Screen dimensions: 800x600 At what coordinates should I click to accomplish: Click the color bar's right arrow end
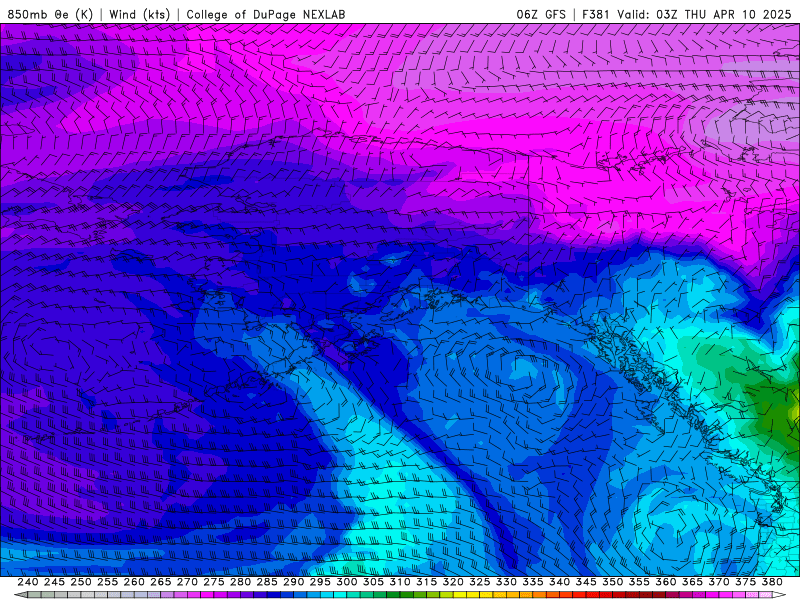click(x=779, y=595)
